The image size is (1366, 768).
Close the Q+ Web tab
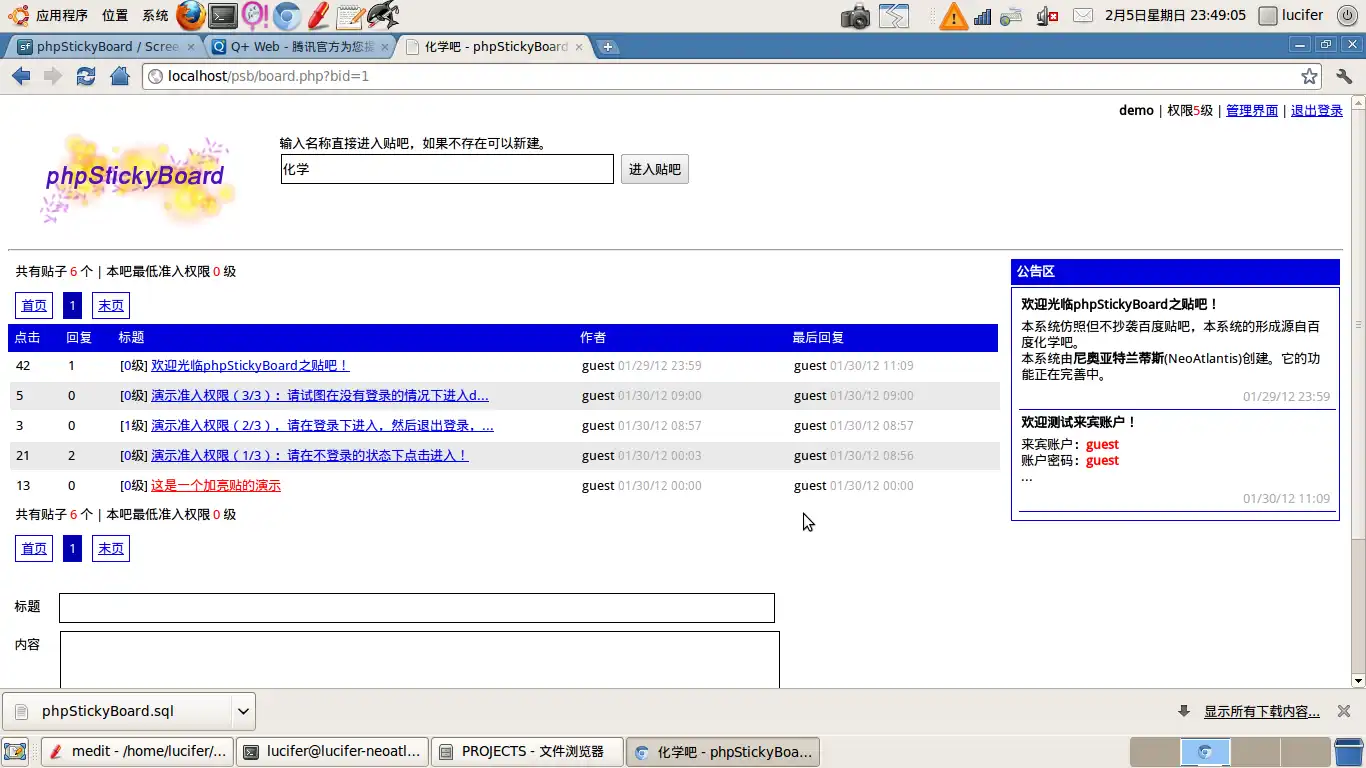383,47
